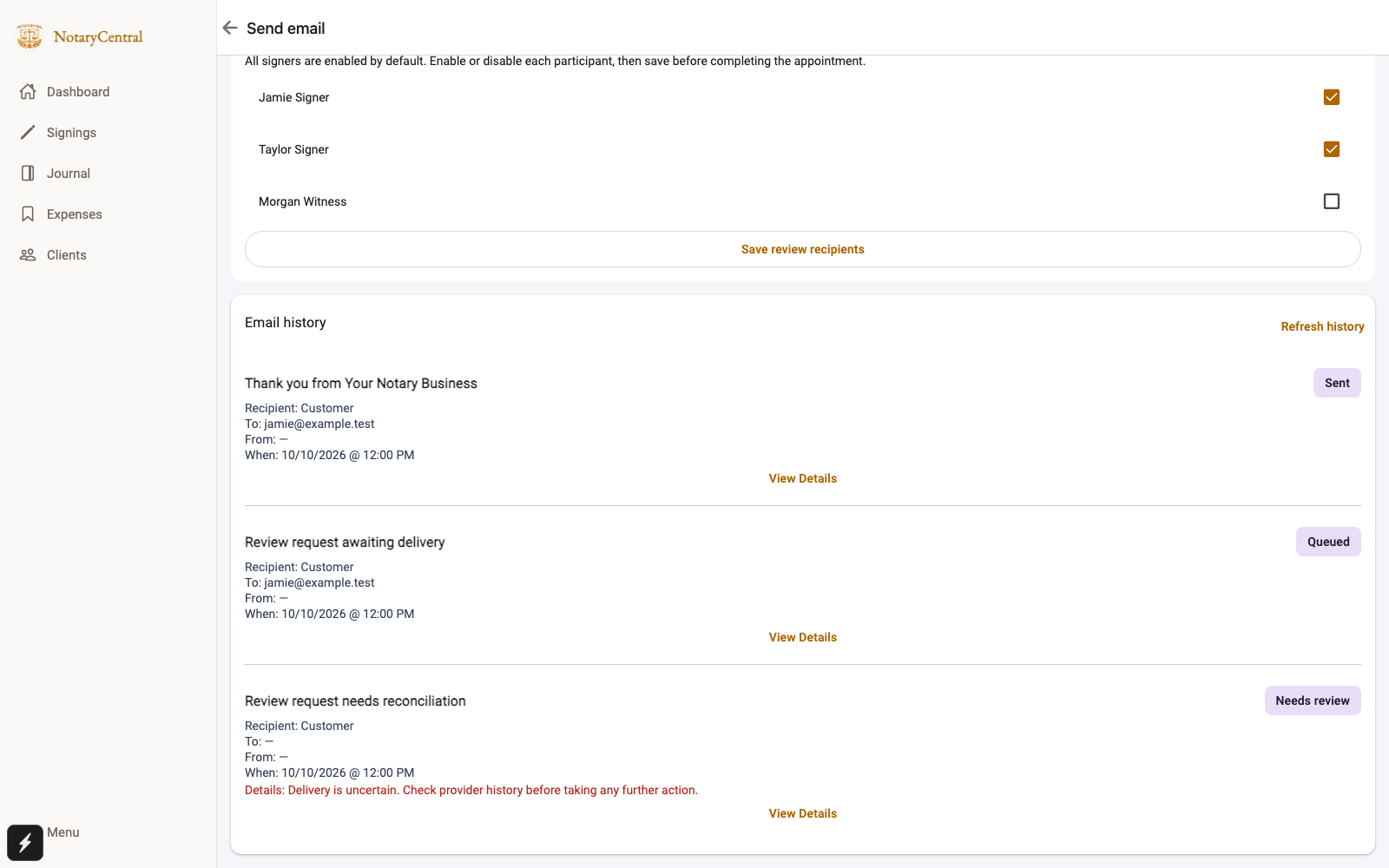Click the Queued status badge
1389x868 pixels.
1328,542
